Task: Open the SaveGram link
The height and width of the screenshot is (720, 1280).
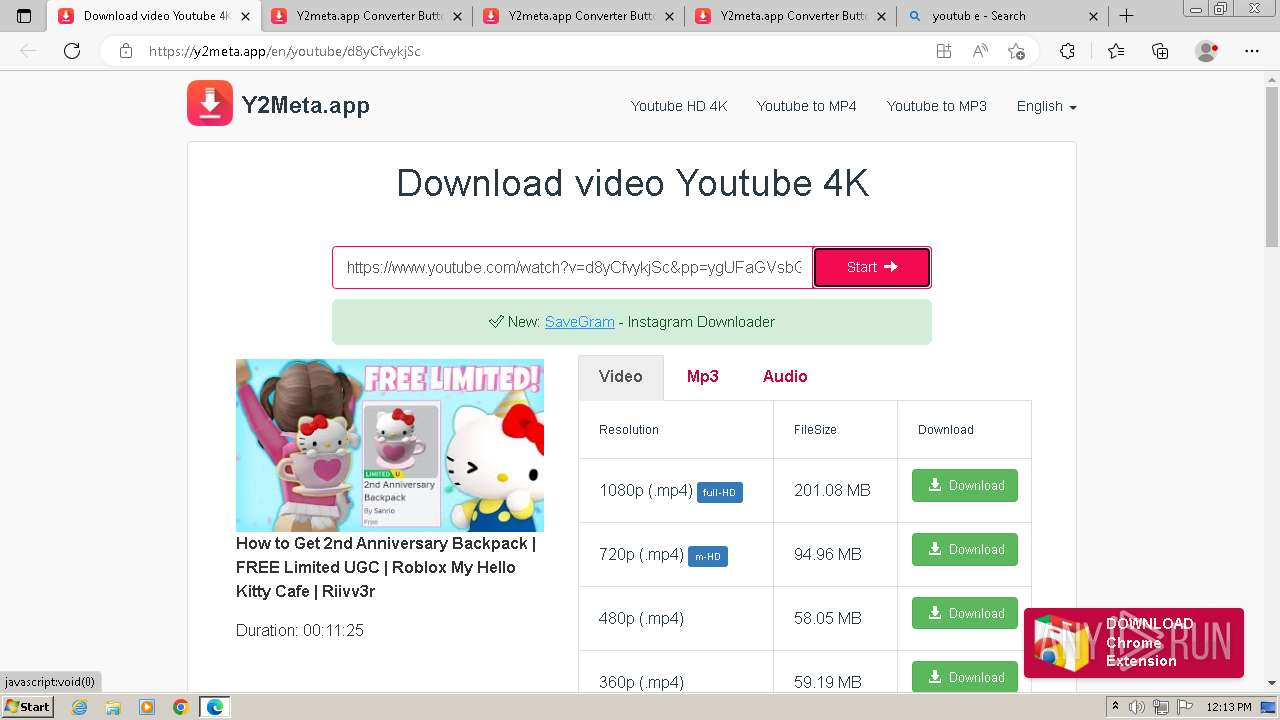Action: pos(579,322)
